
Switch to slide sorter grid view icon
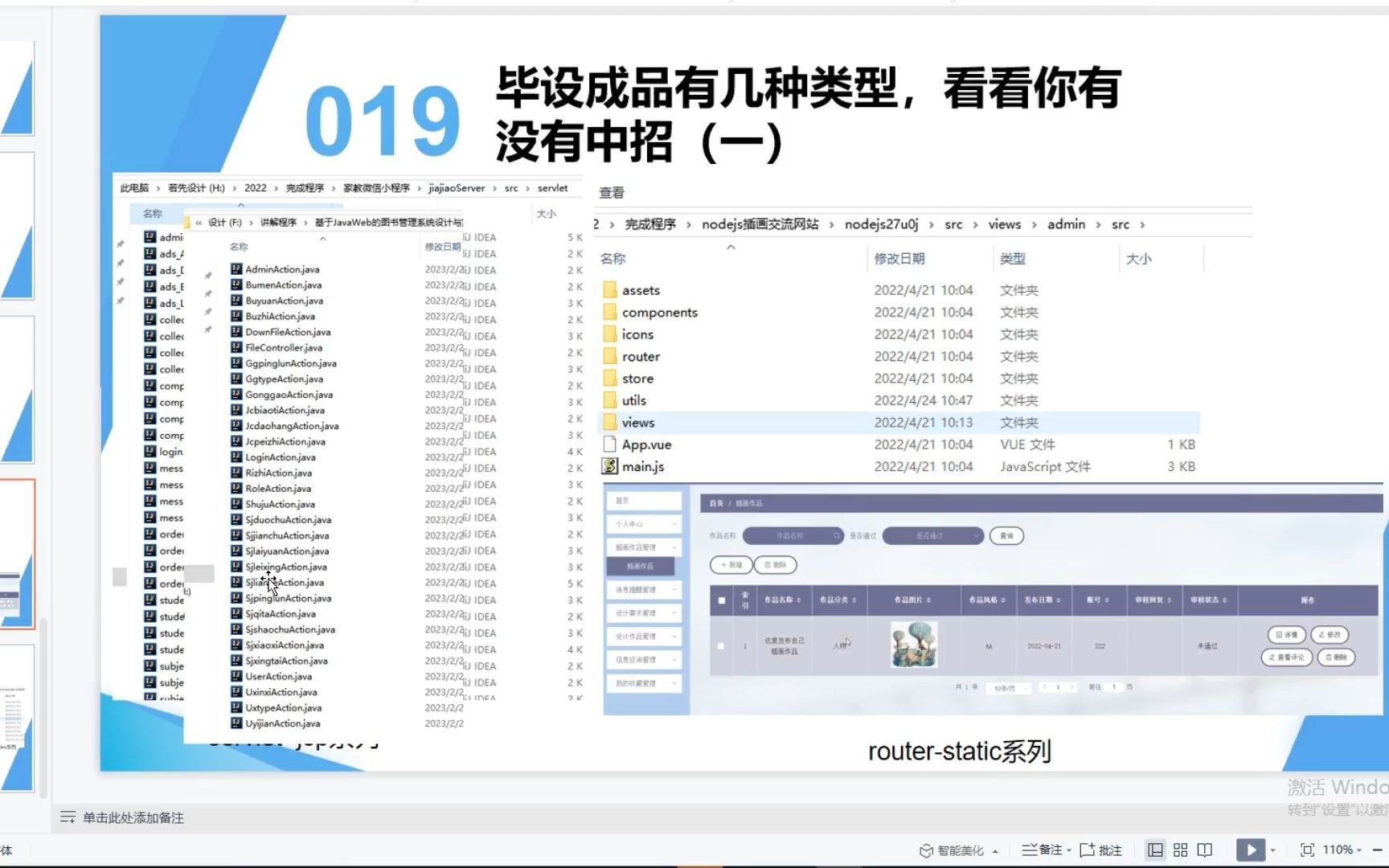tap(1180, 850)
